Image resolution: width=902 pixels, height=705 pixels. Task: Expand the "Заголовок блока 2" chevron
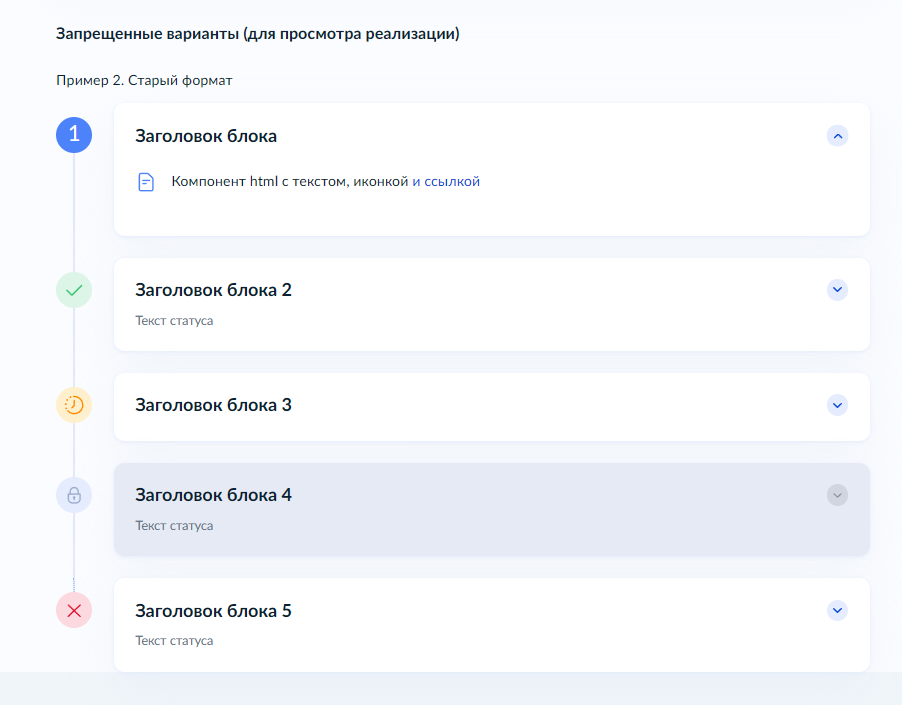click(838, 290)
